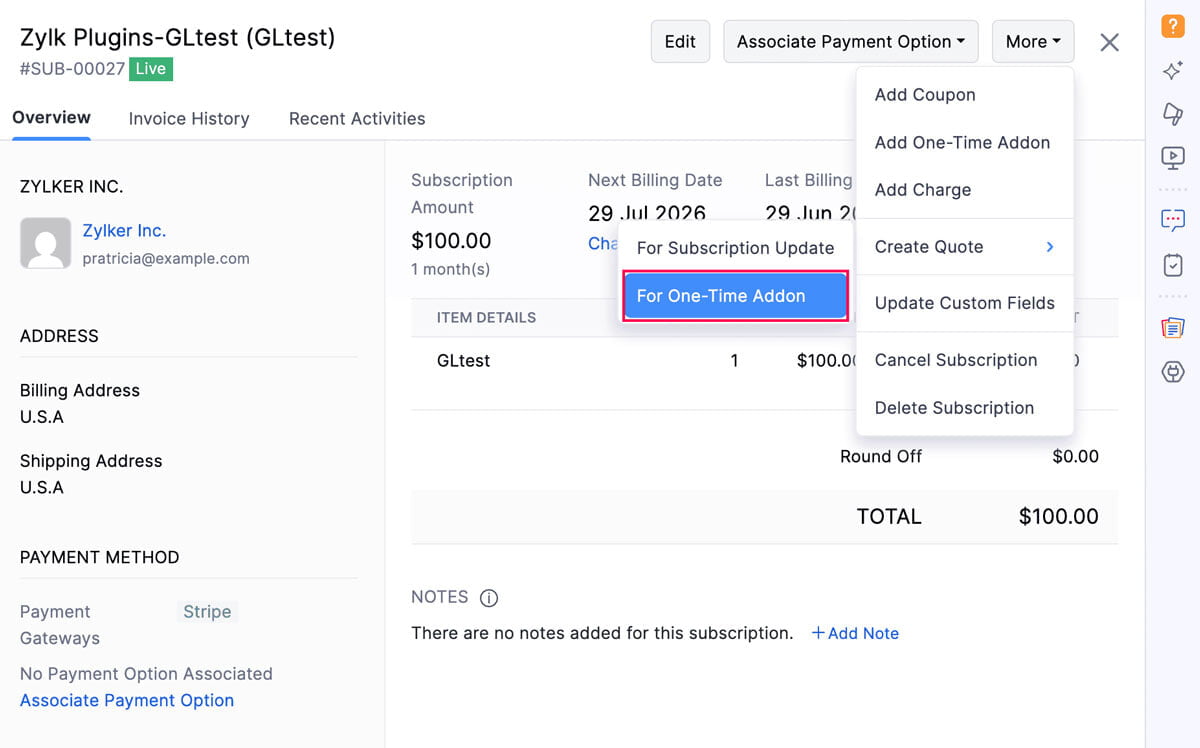Choose Add One-Time Addon menu entry

965,142
